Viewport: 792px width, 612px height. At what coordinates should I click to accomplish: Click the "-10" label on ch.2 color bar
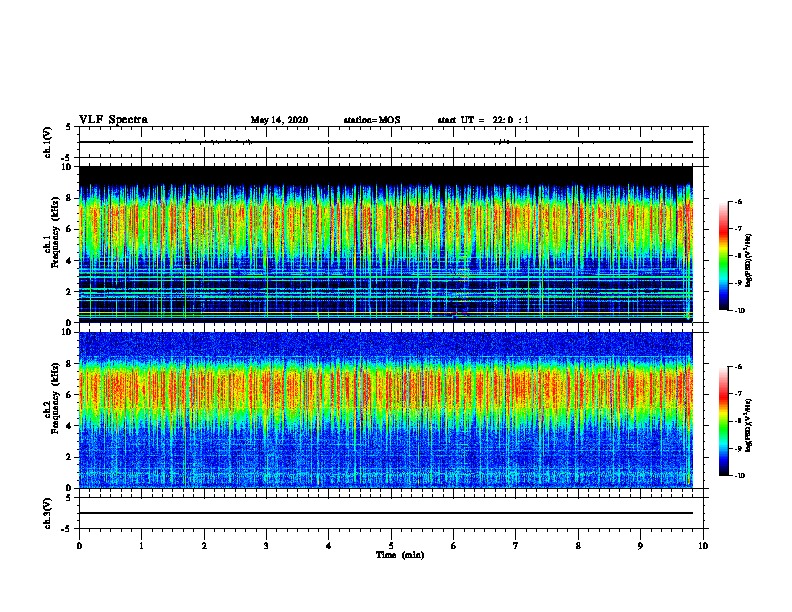tap(739, 476)
